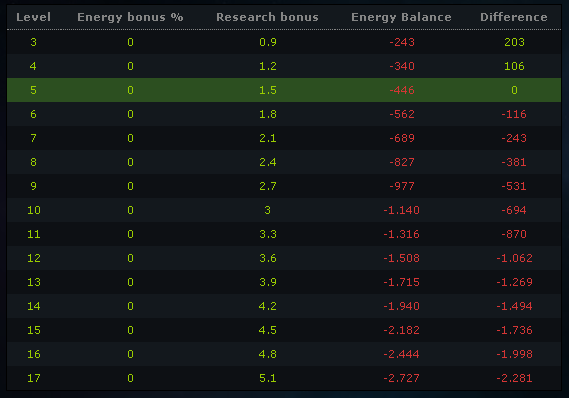Click research bonus value 4.8

coord(268,354)
